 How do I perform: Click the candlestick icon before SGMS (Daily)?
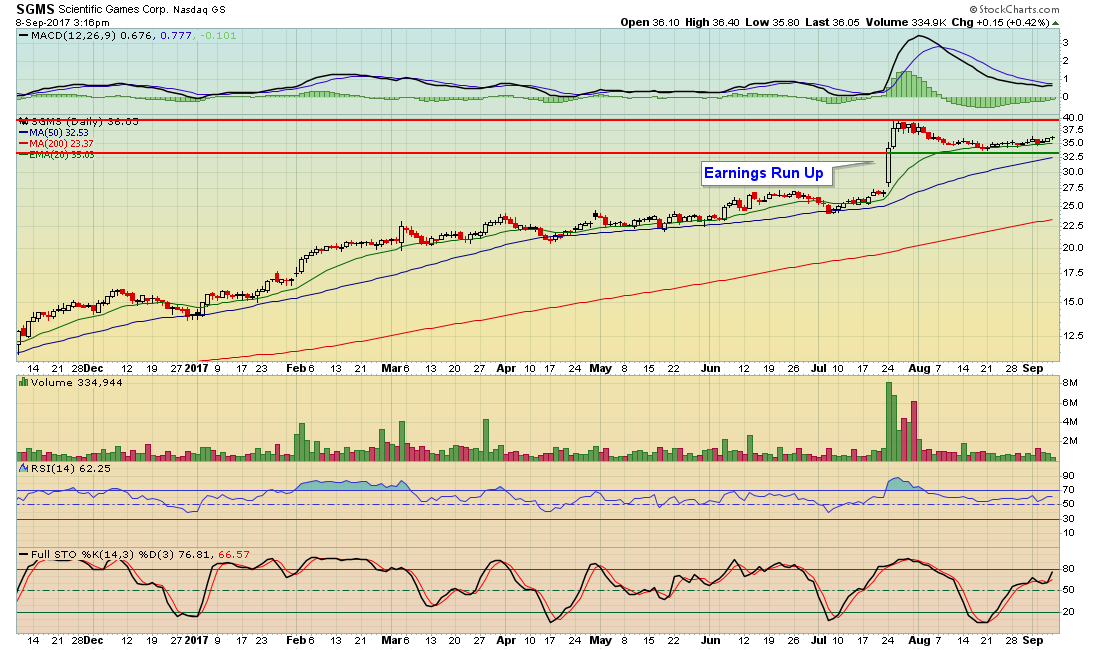[23, 121]
